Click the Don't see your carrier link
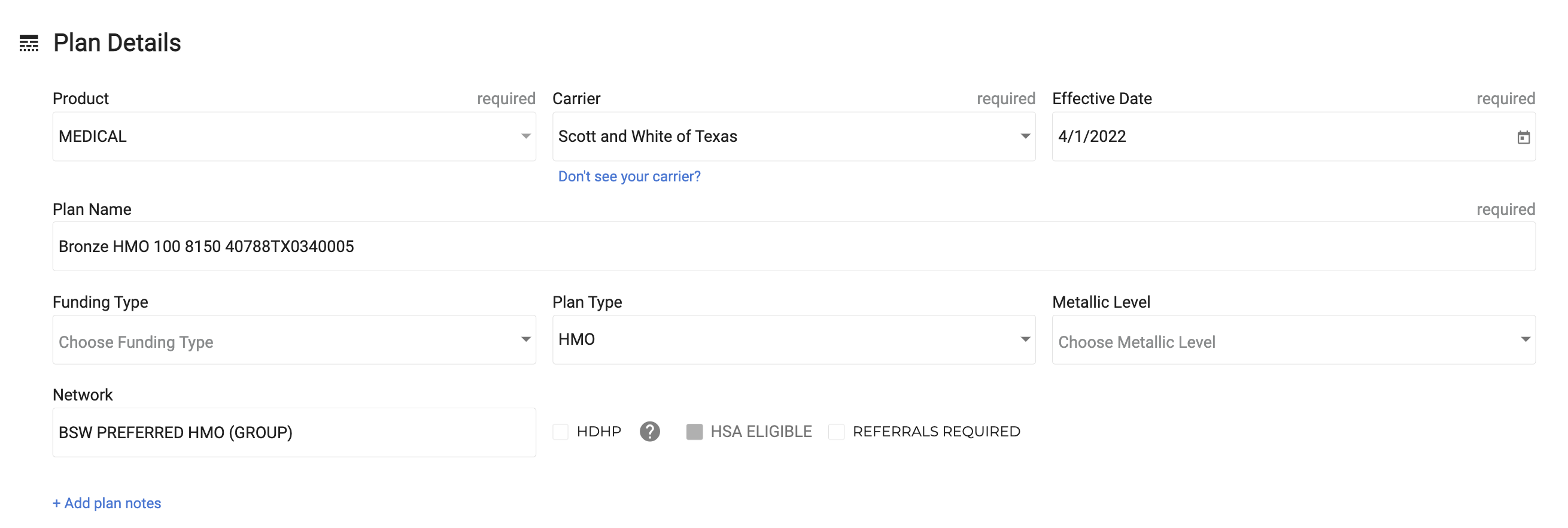 point(630,177)
